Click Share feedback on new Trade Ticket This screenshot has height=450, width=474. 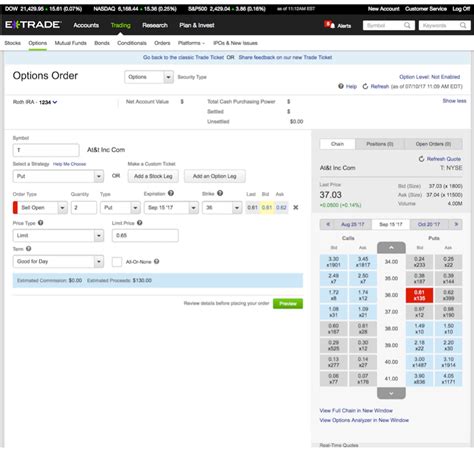[x=285, y=57]
